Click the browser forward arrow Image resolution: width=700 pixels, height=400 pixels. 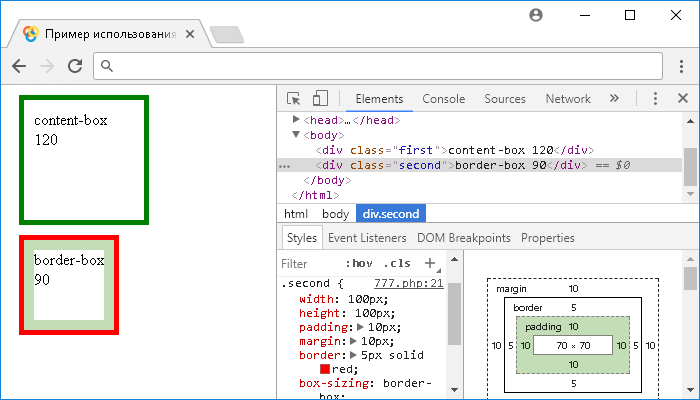tap(46, 66)
